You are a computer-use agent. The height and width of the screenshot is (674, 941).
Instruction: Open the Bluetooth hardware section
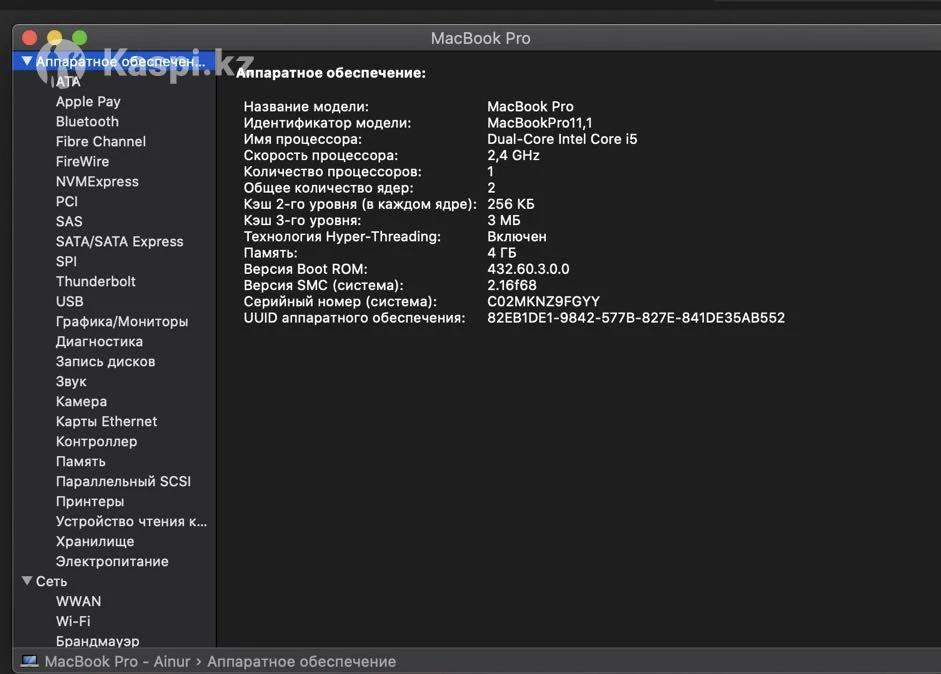pos(87,121)
